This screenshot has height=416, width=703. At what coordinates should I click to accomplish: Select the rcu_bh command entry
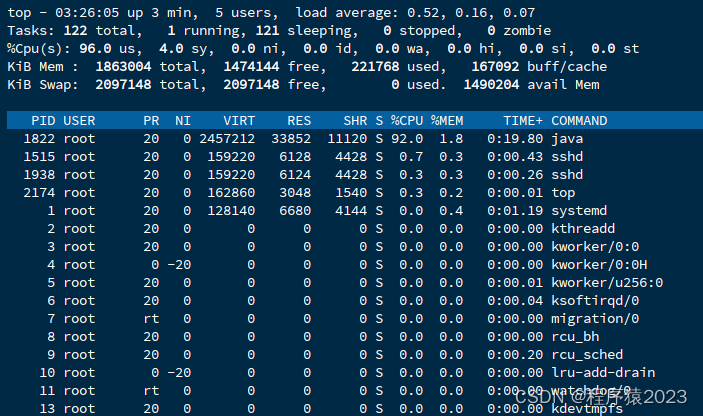pos(575,337)
